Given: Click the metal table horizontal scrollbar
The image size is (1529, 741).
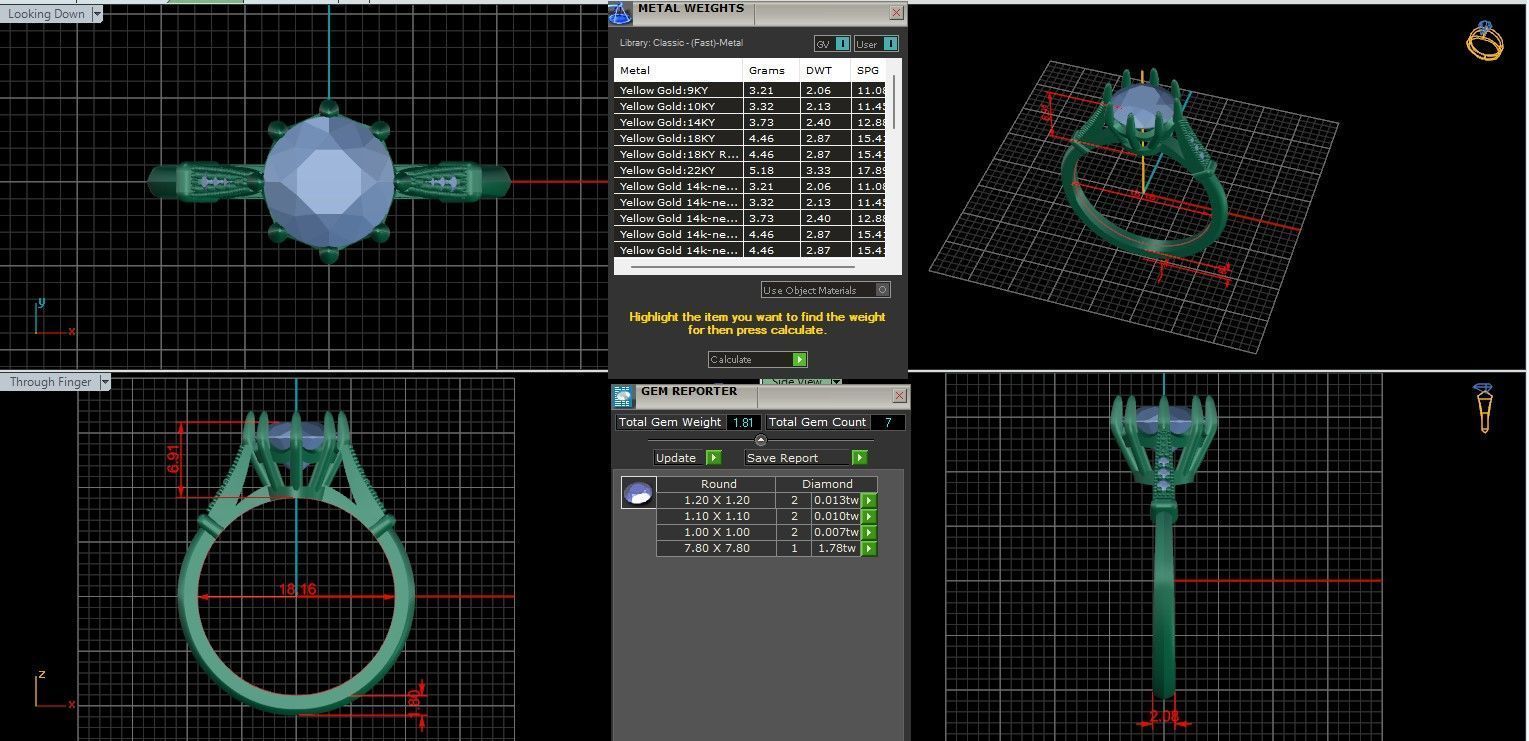Looking at the screenshot, I should 742,267.
